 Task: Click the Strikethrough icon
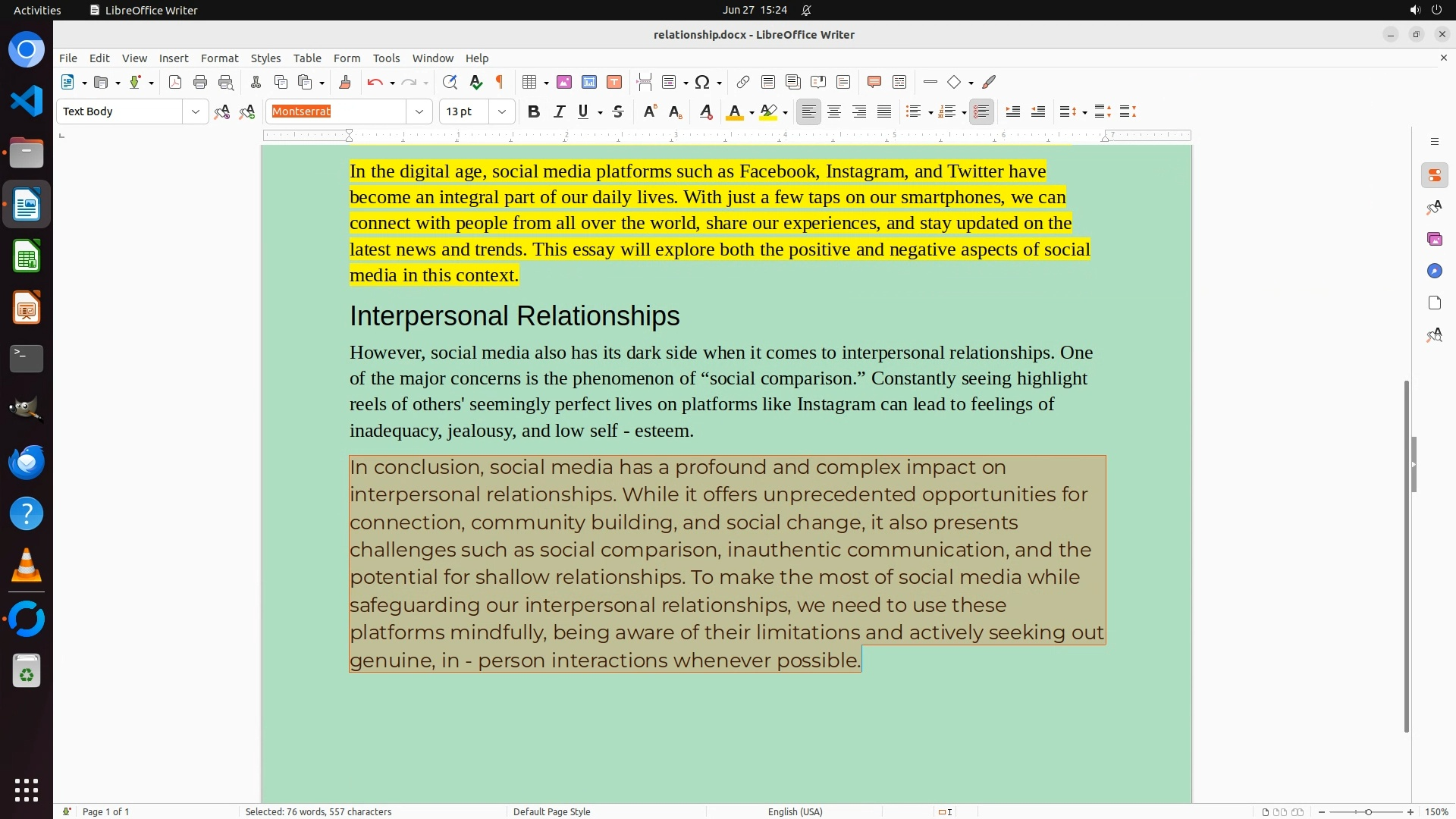click(x=618, y=112)
